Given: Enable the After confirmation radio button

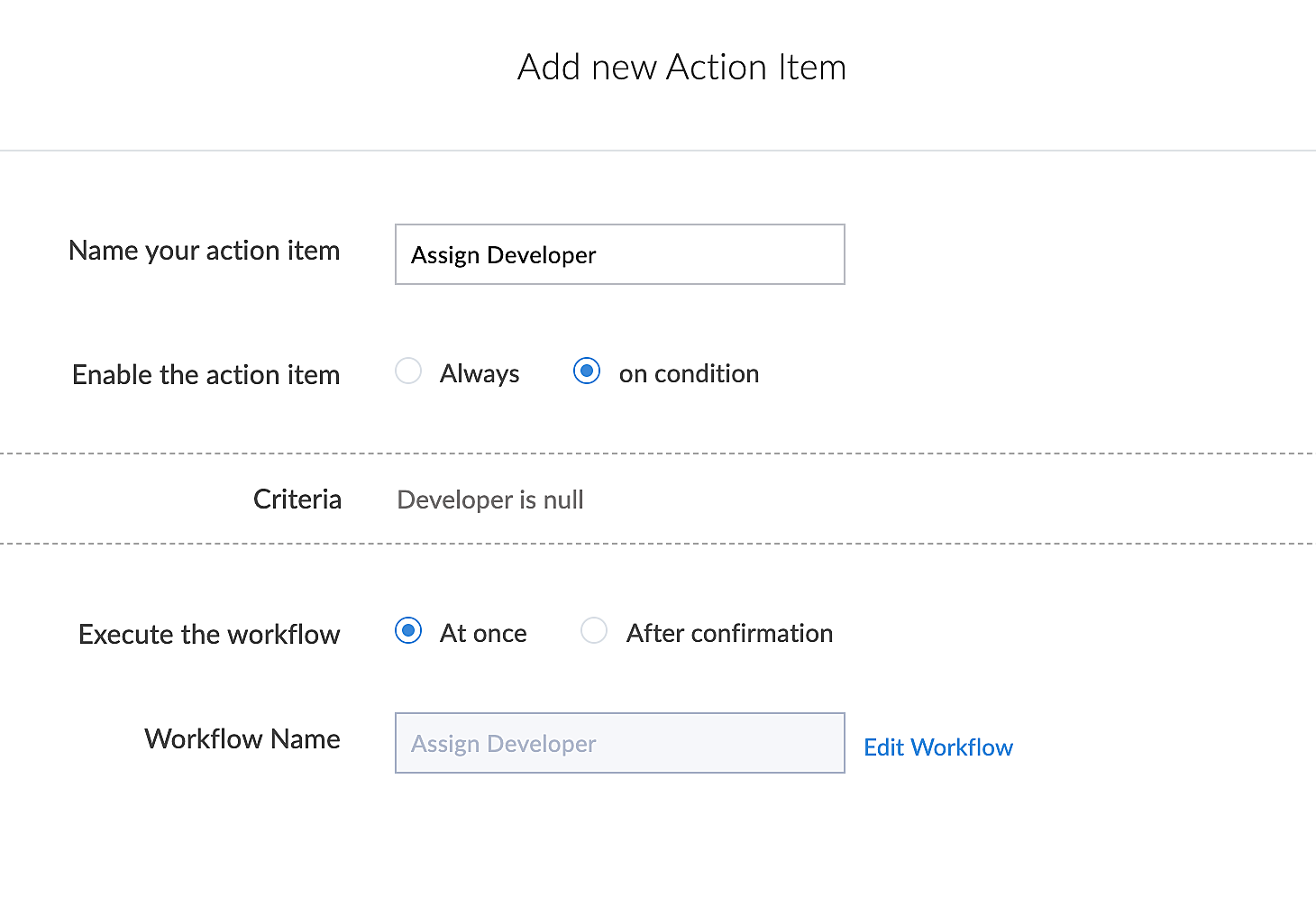Looking at the screenshot, I should [594, 631].
